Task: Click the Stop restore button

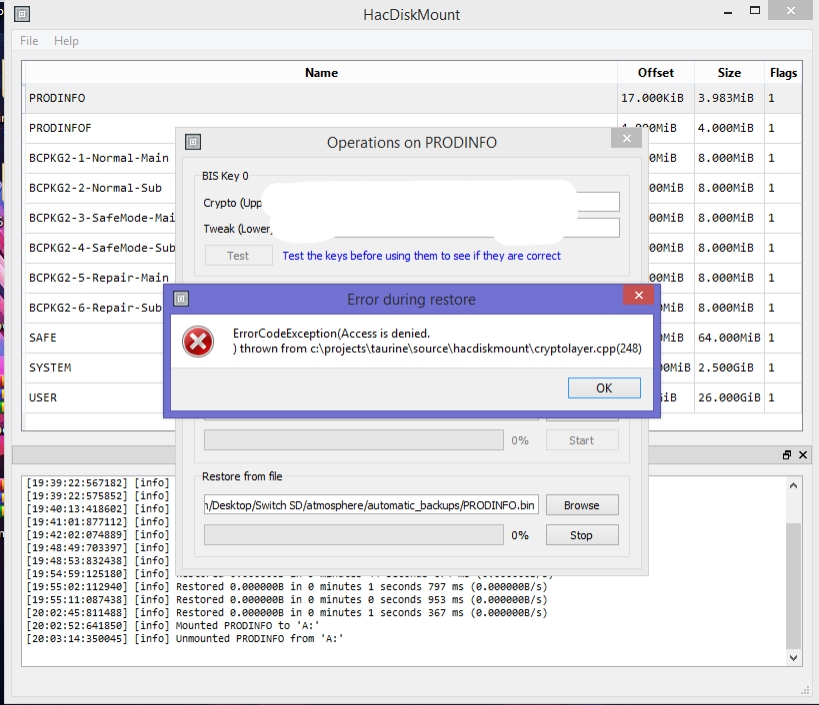Action: [582, 535]
